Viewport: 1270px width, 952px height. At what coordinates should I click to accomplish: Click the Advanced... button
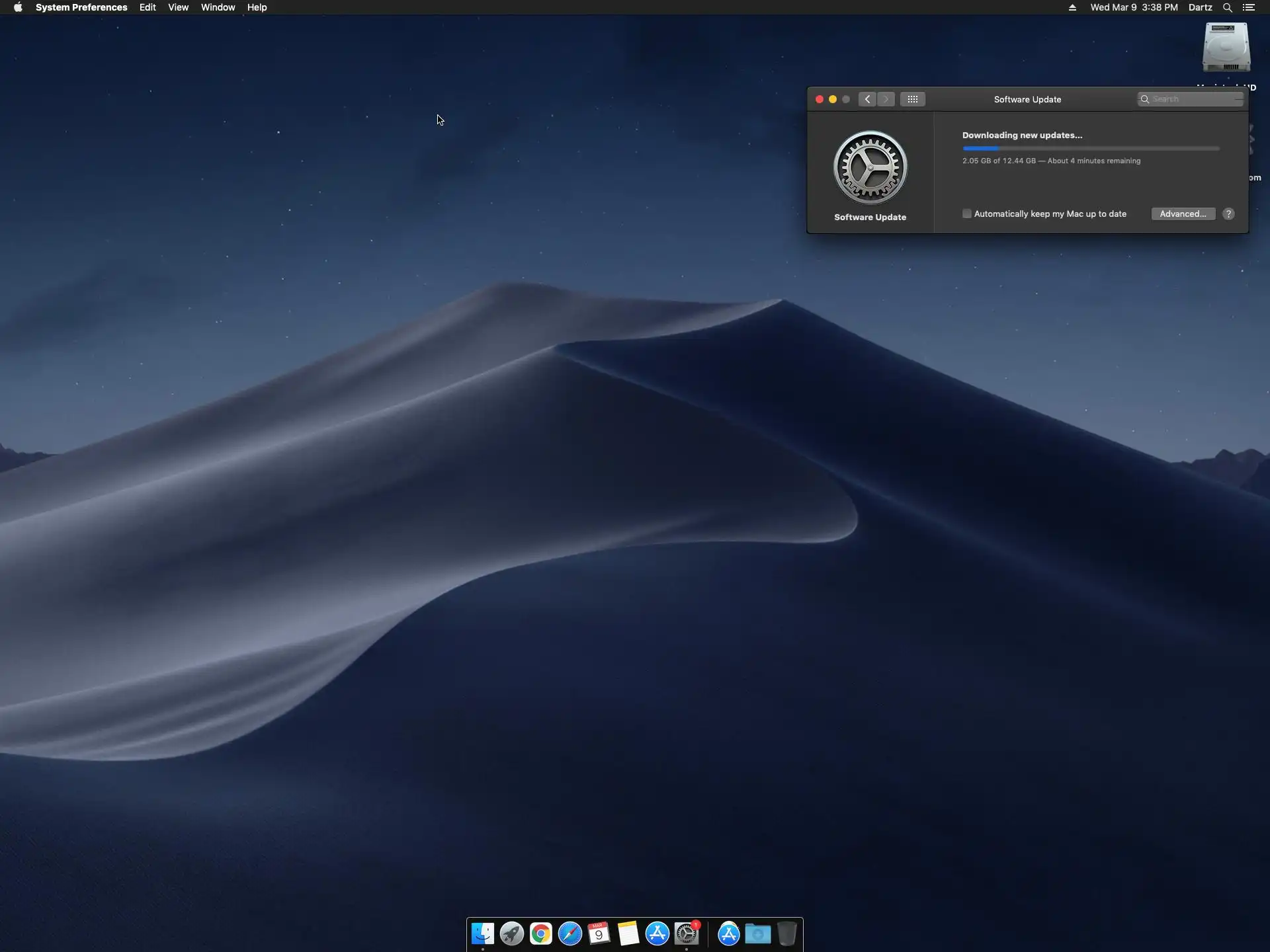[x=1183, y=214]
